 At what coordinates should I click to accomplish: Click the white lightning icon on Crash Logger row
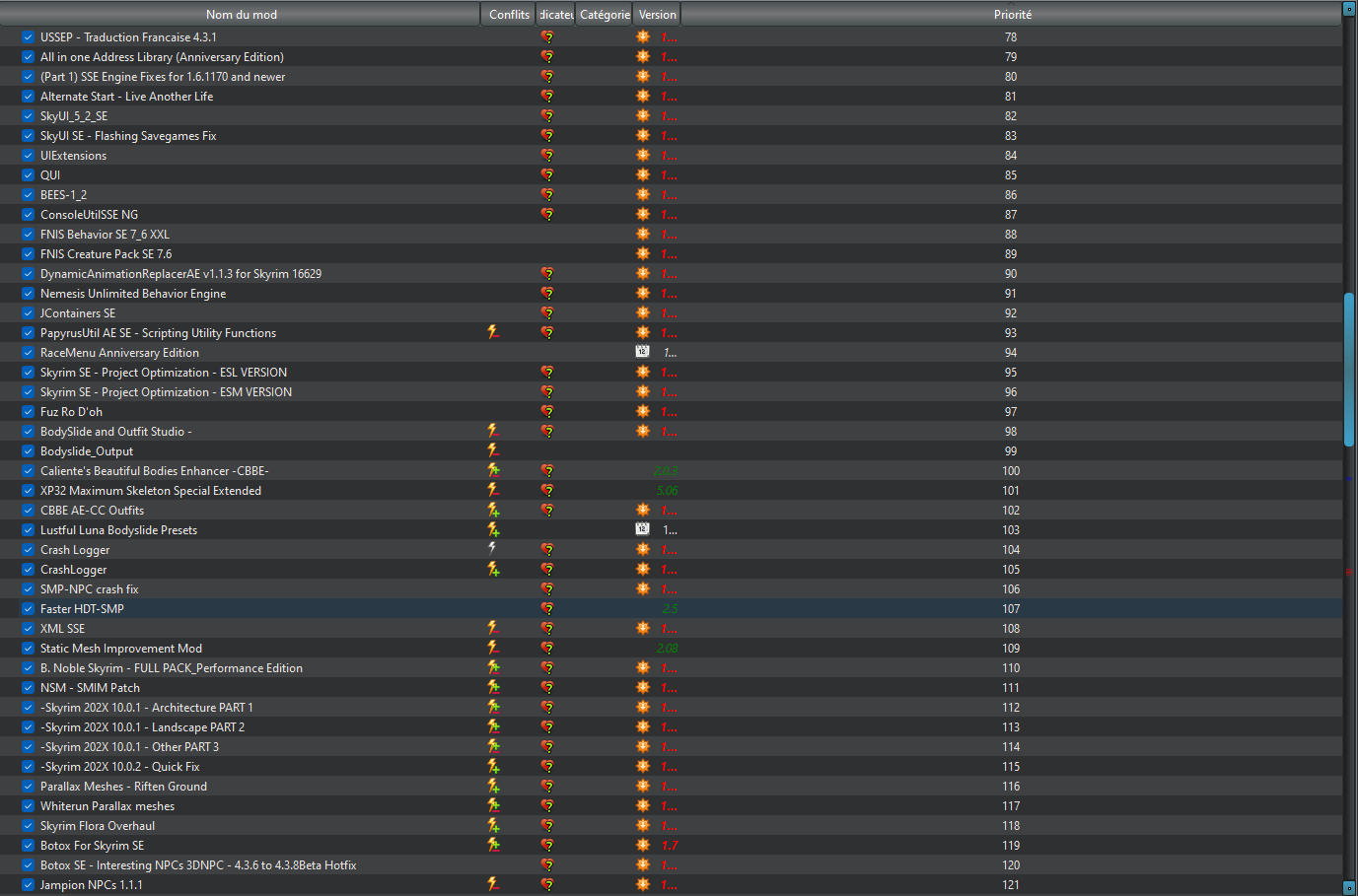[493, 548]
